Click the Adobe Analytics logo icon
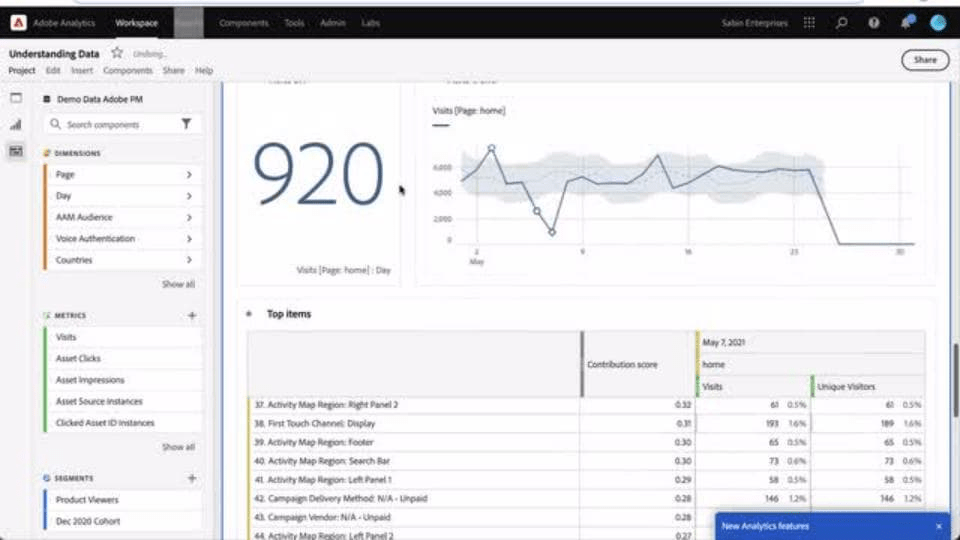The width and height of the screenshot is (960, 540). click(x=18, y=22)
